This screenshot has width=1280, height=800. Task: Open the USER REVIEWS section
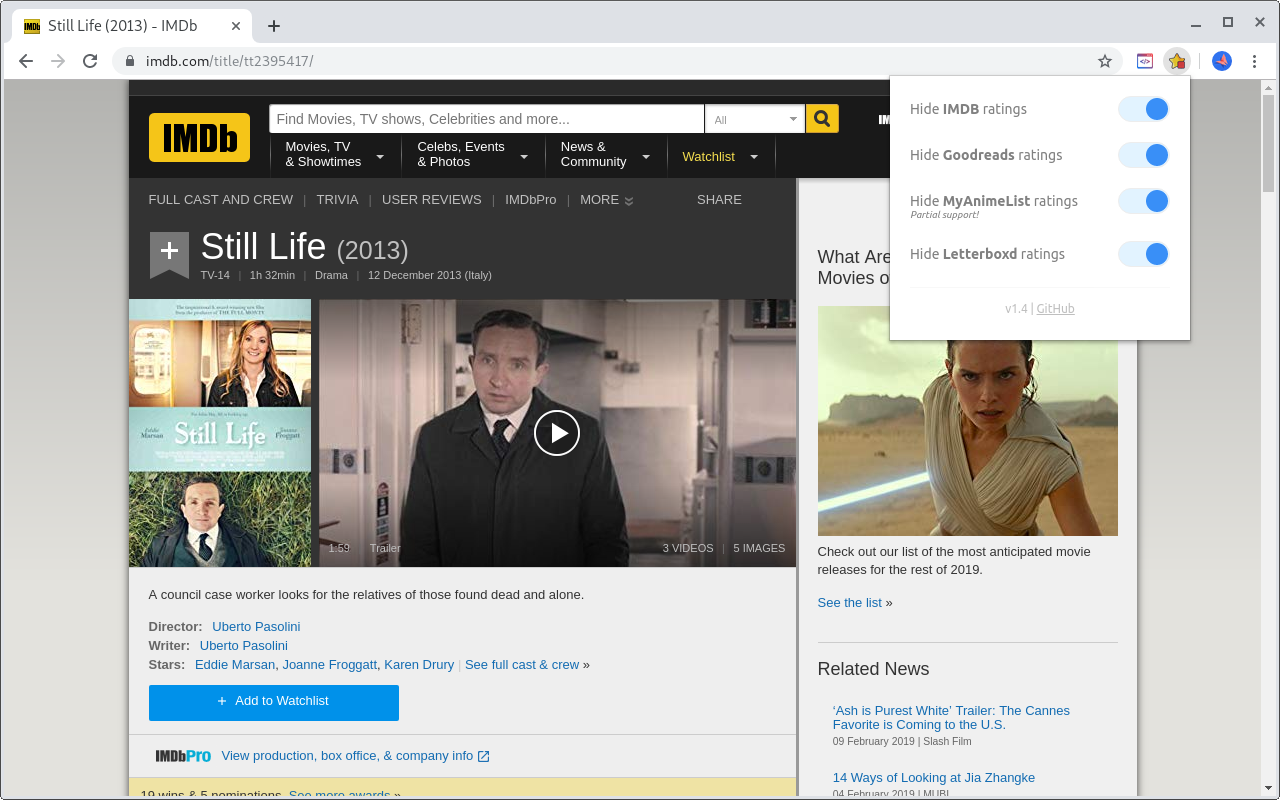click(431, 199)
